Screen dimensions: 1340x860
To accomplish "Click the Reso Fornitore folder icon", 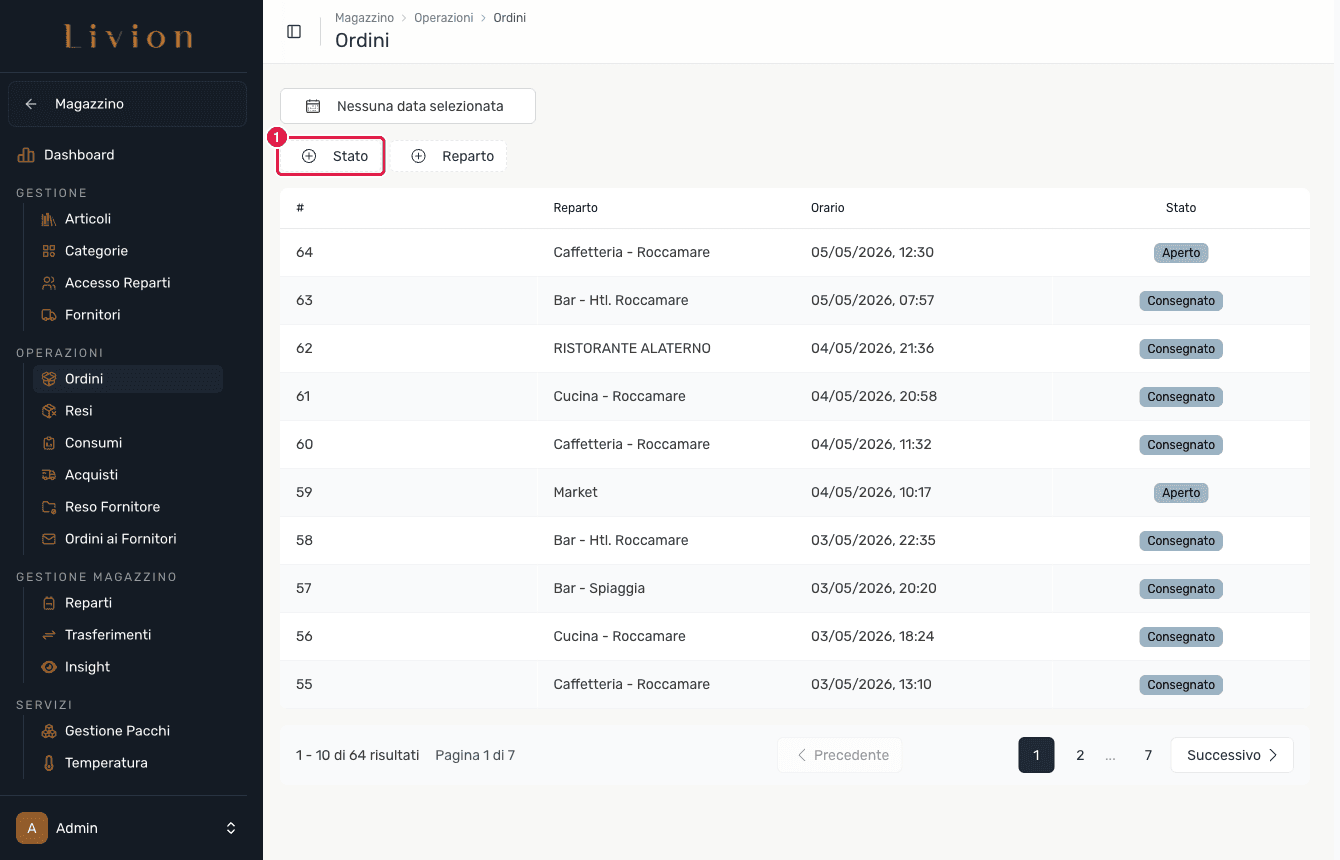I will click(x=48, y=507).
